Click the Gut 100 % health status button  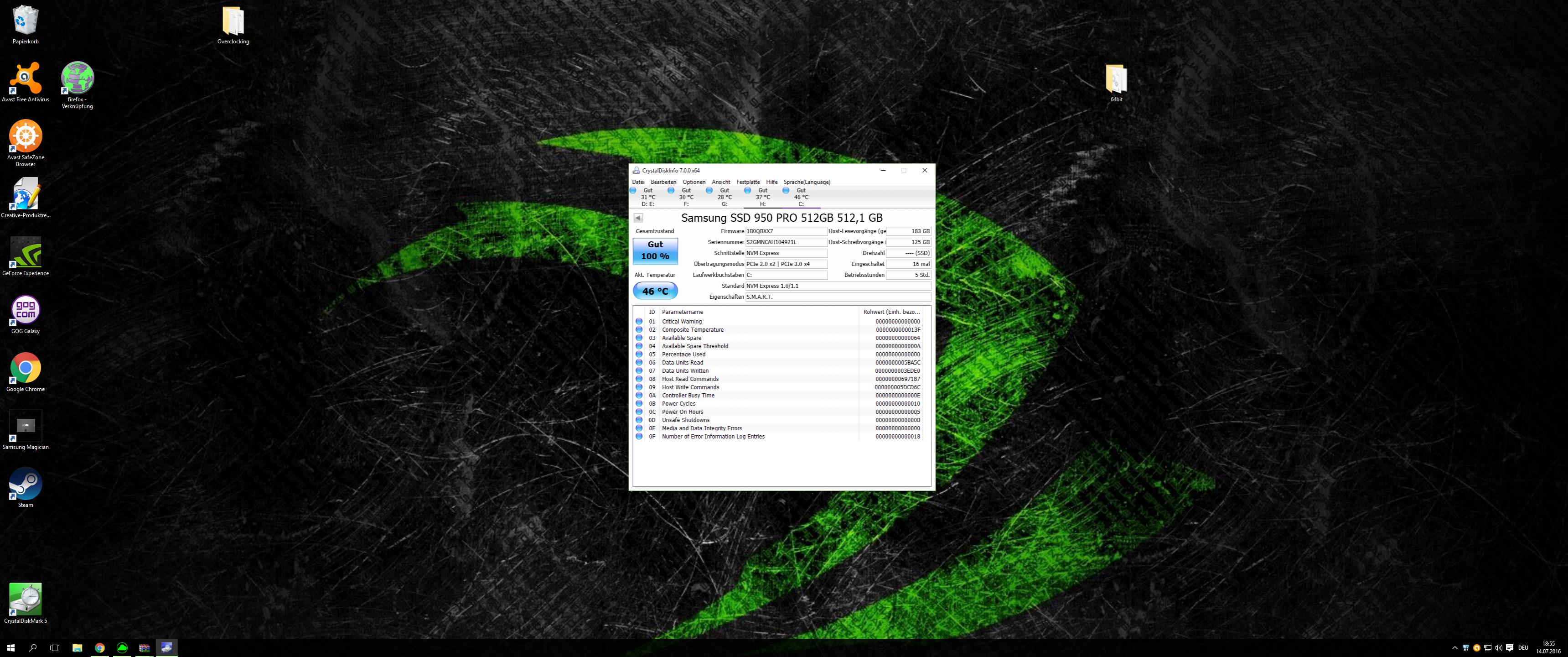pos(655,250)
